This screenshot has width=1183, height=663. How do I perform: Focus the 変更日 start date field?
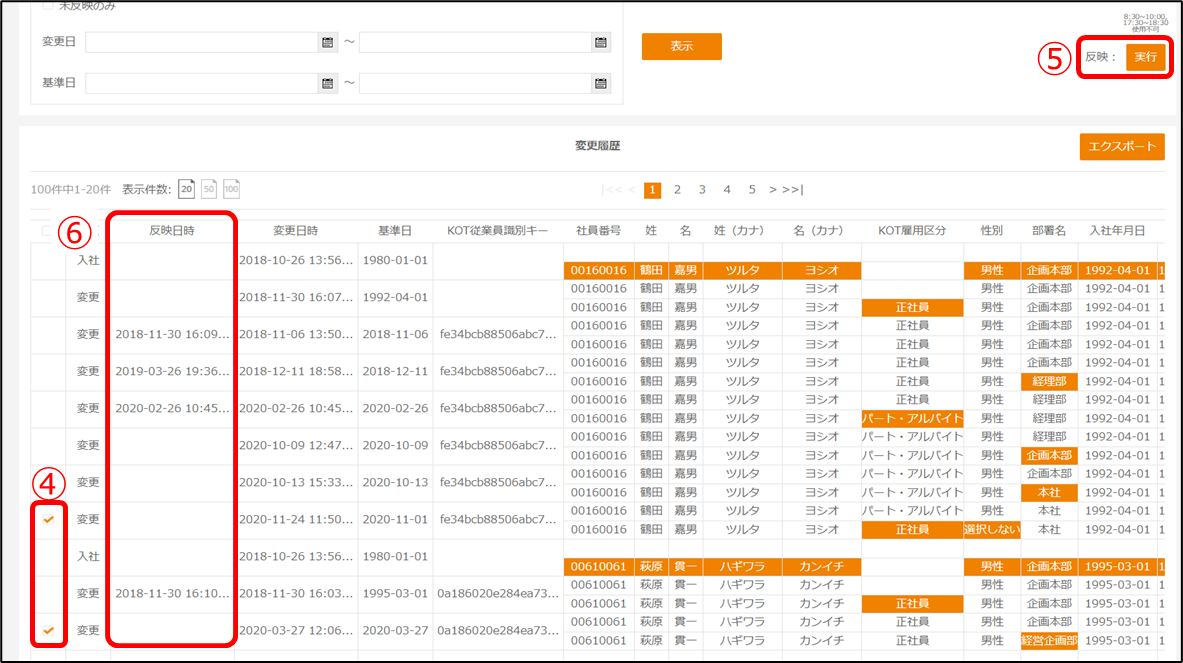click(203, 42)
